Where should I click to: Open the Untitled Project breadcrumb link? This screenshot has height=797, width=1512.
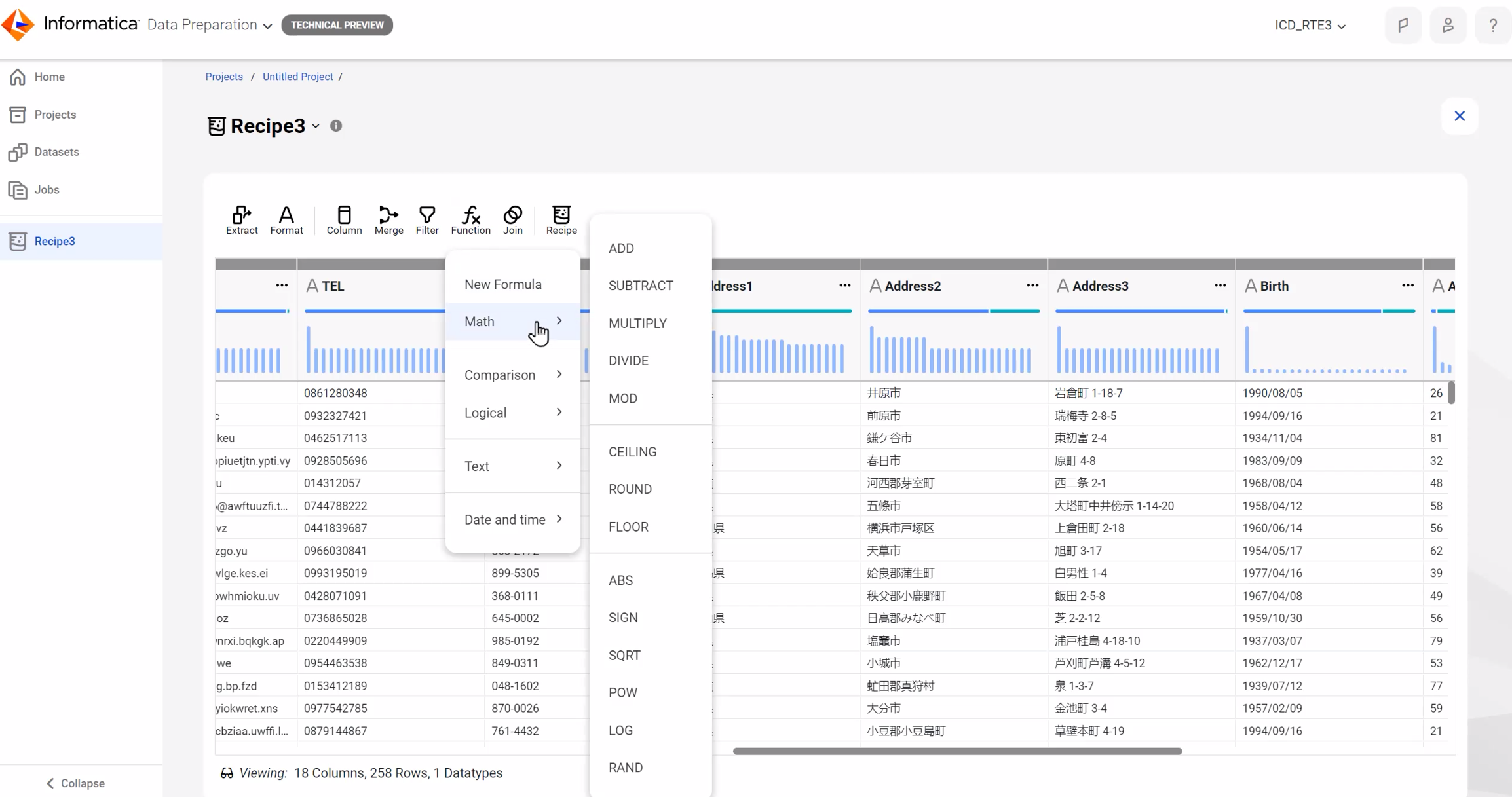[x=297, y=76]
